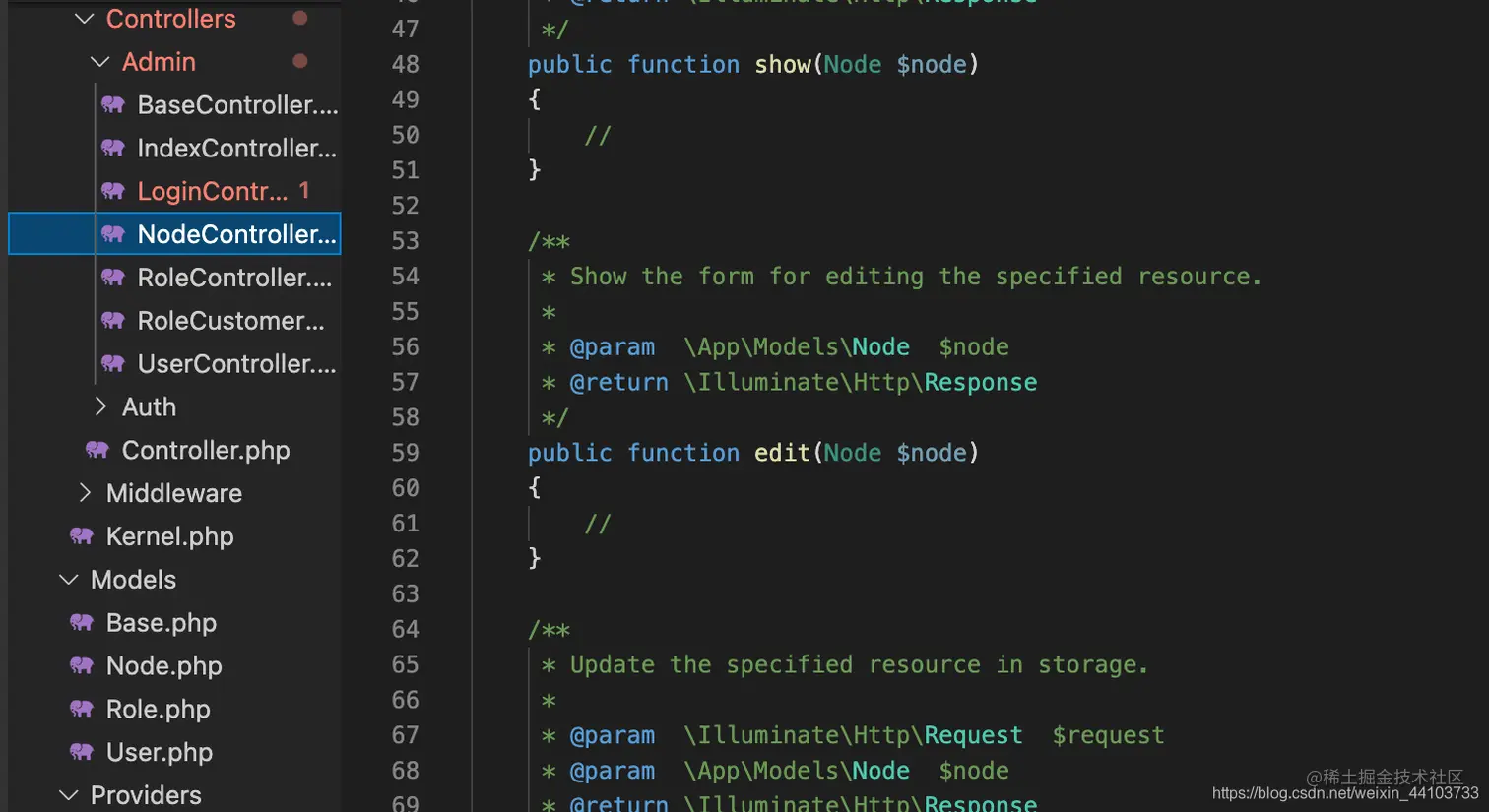Click the PHP icon beside Base.php
This screenshot has width=1489, height=812.
pyautogui.click(x=82, y=623)
